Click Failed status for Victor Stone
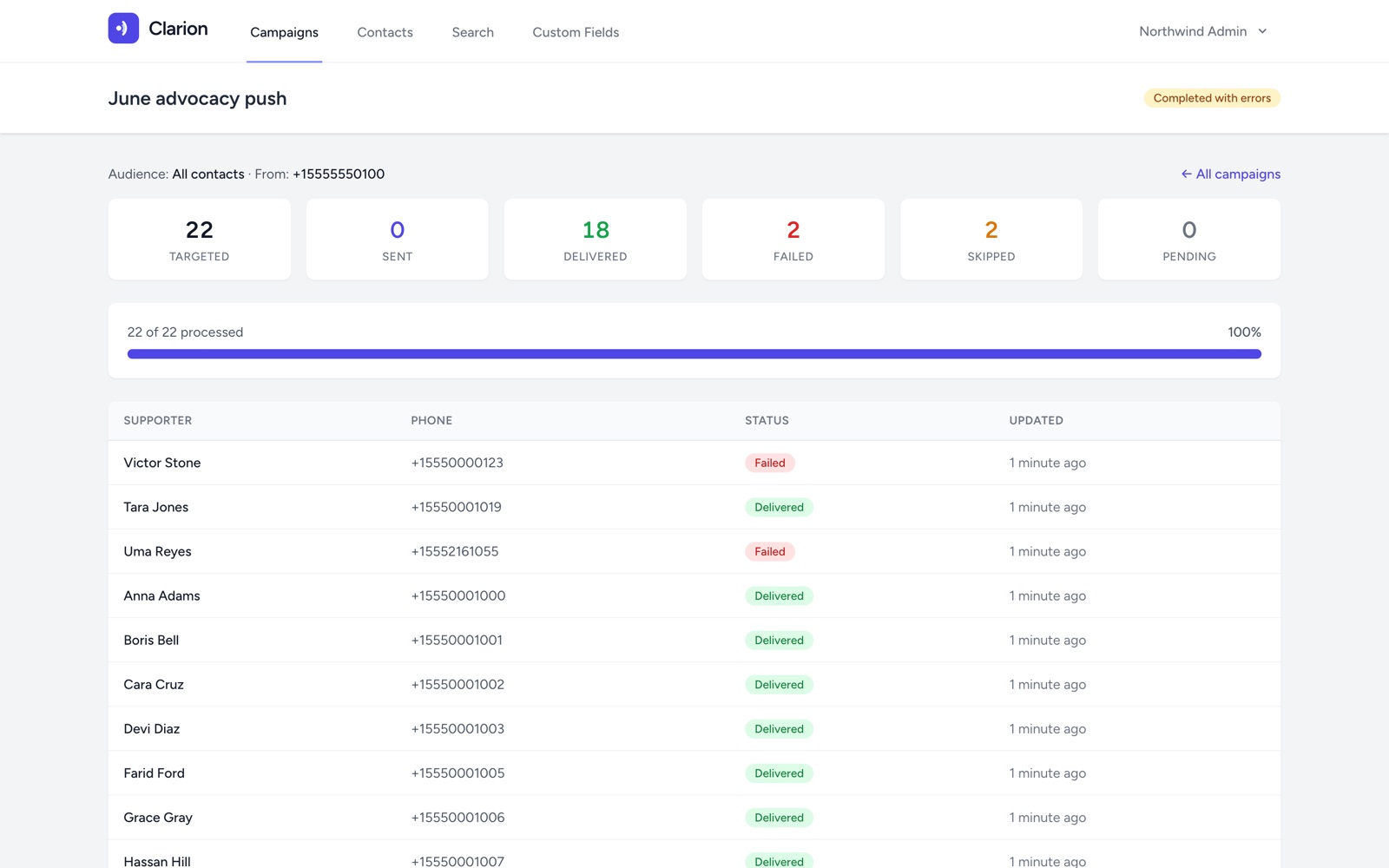This screenshot has width=1389, height=868. [769, 463]
